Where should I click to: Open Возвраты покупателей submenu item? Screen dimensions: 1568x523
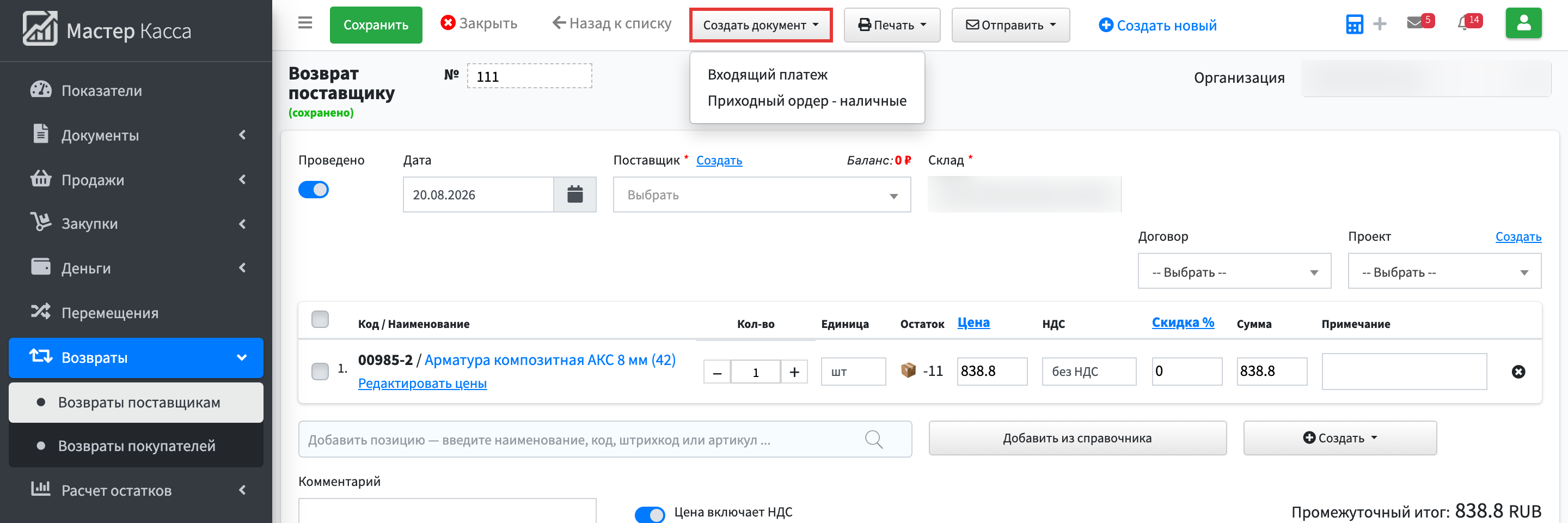[136, 446]
